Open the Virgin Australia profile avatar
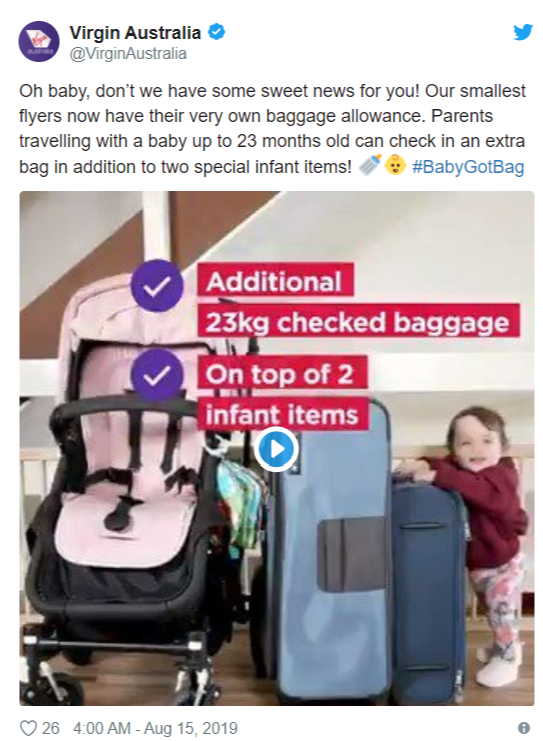The image size is (543, 741). tap(39, 42)
